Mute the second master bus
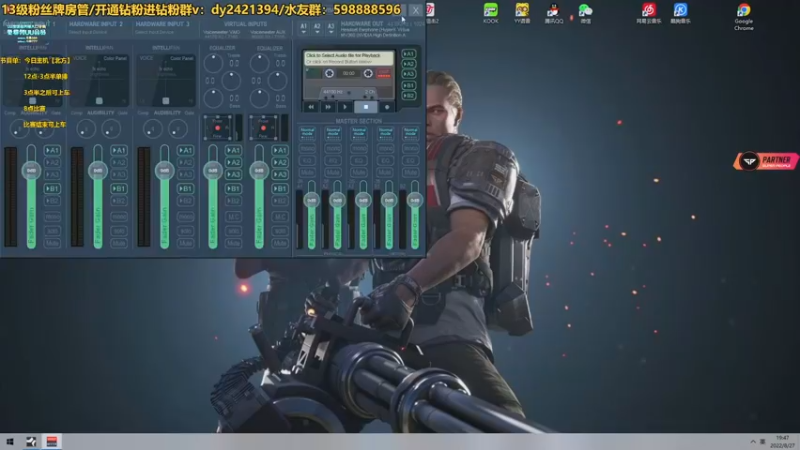 pos(333,173)
